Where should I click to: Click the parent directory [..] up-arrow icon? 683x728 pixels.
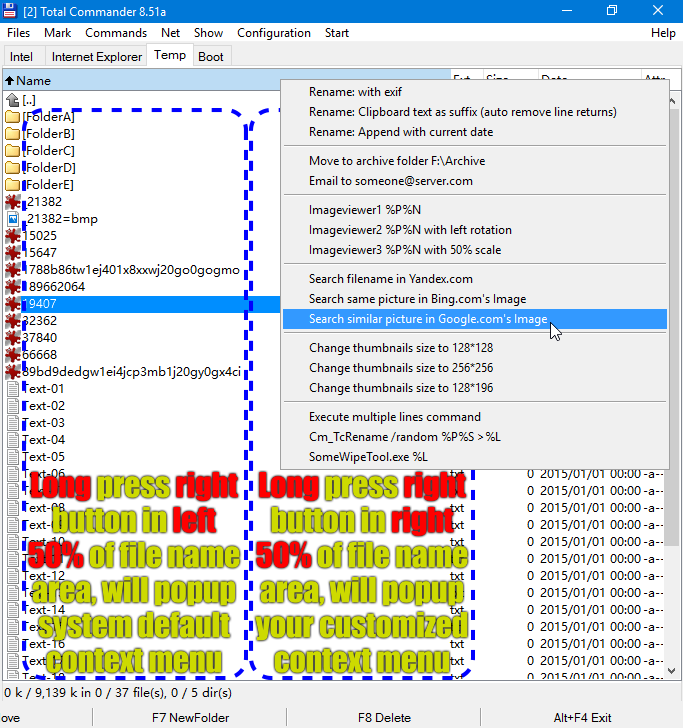(13, 99)
